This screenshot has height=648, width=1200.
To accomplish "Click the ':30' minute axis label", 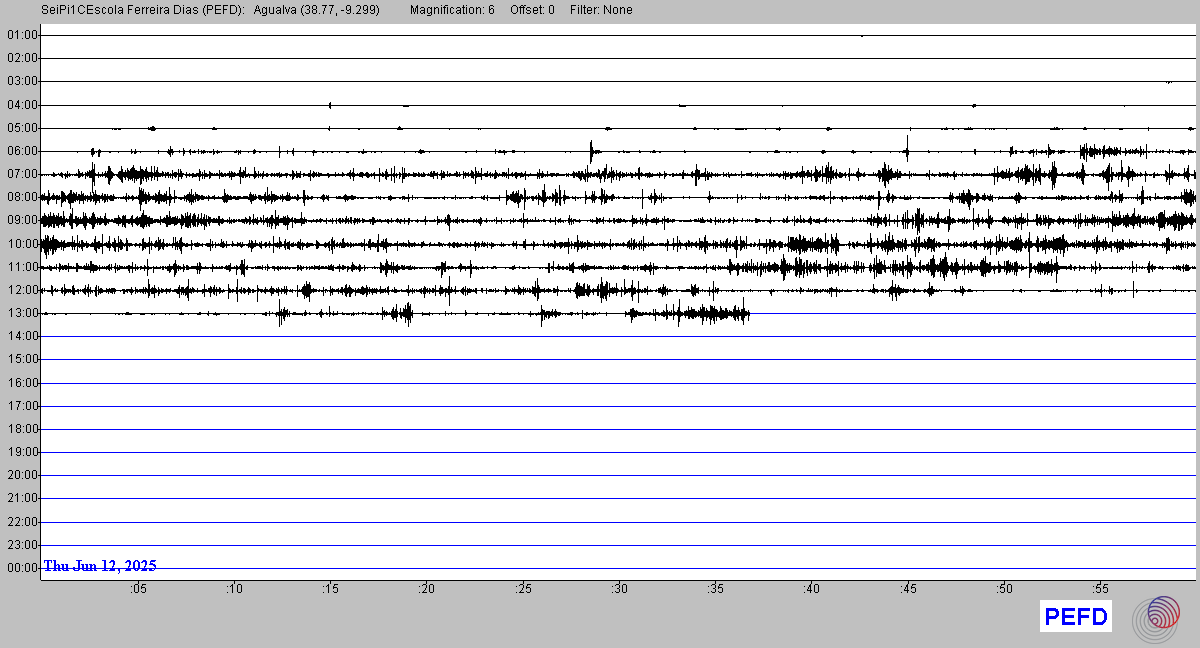I will pyautogui.click(x=619, y=589).
